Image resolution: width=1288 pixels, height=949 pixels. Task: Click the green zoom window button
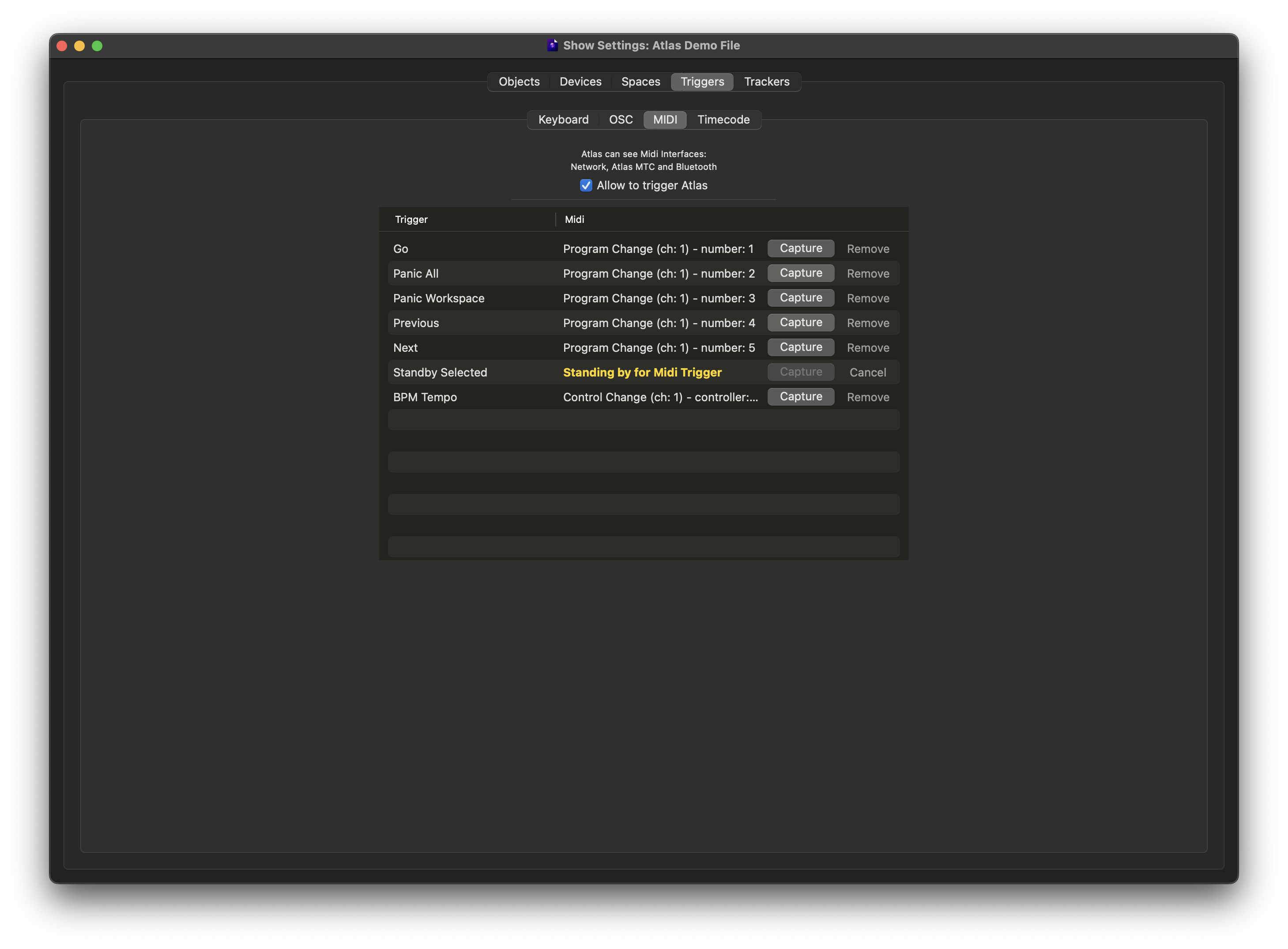(x=97, y=46)
